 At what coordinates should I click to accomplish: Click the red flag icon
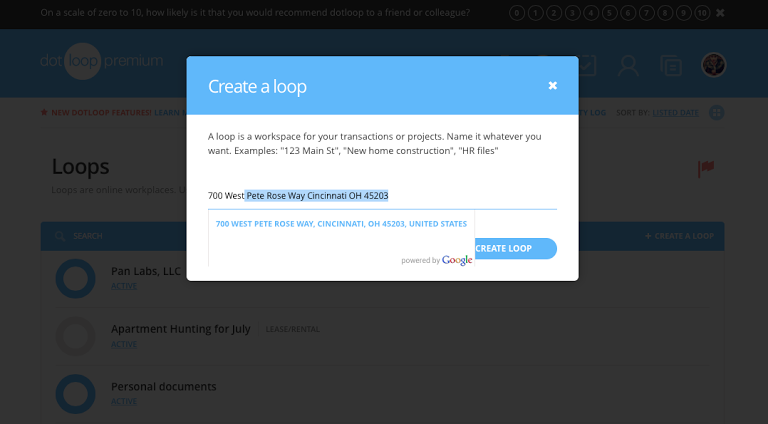coord(706,169)
